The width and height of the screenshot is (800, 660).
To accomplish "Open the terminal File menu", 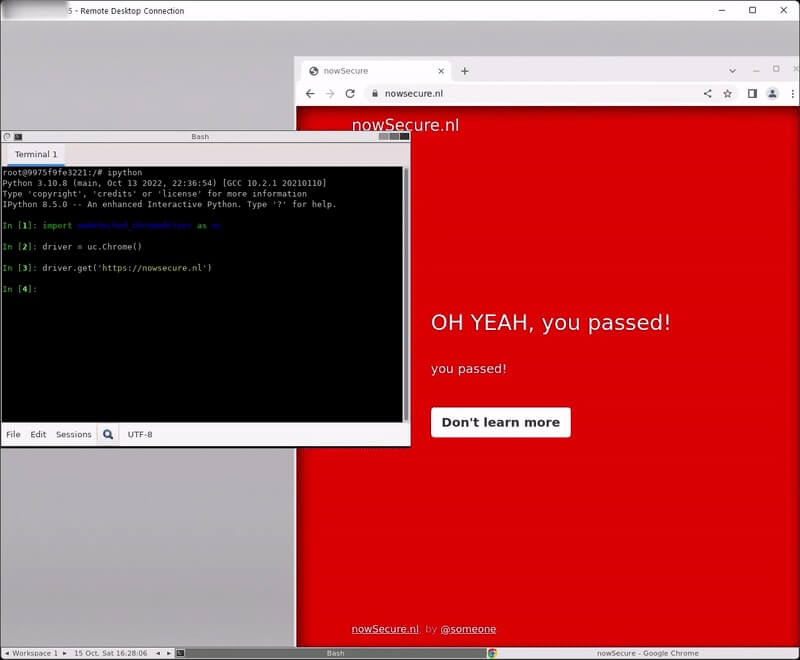I will (13, 434).
